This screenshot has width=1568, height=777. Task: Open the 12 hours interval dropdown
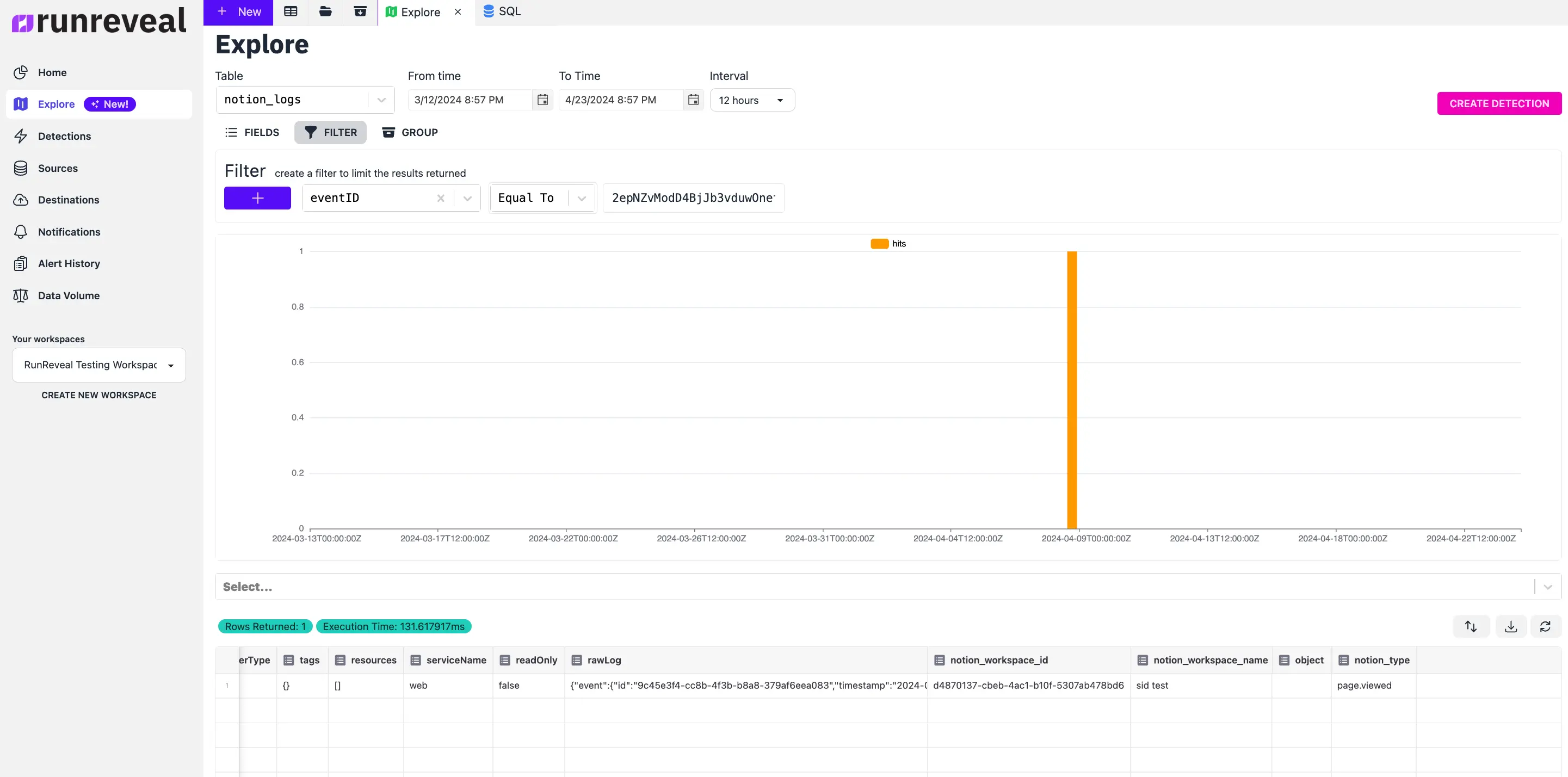752,101
